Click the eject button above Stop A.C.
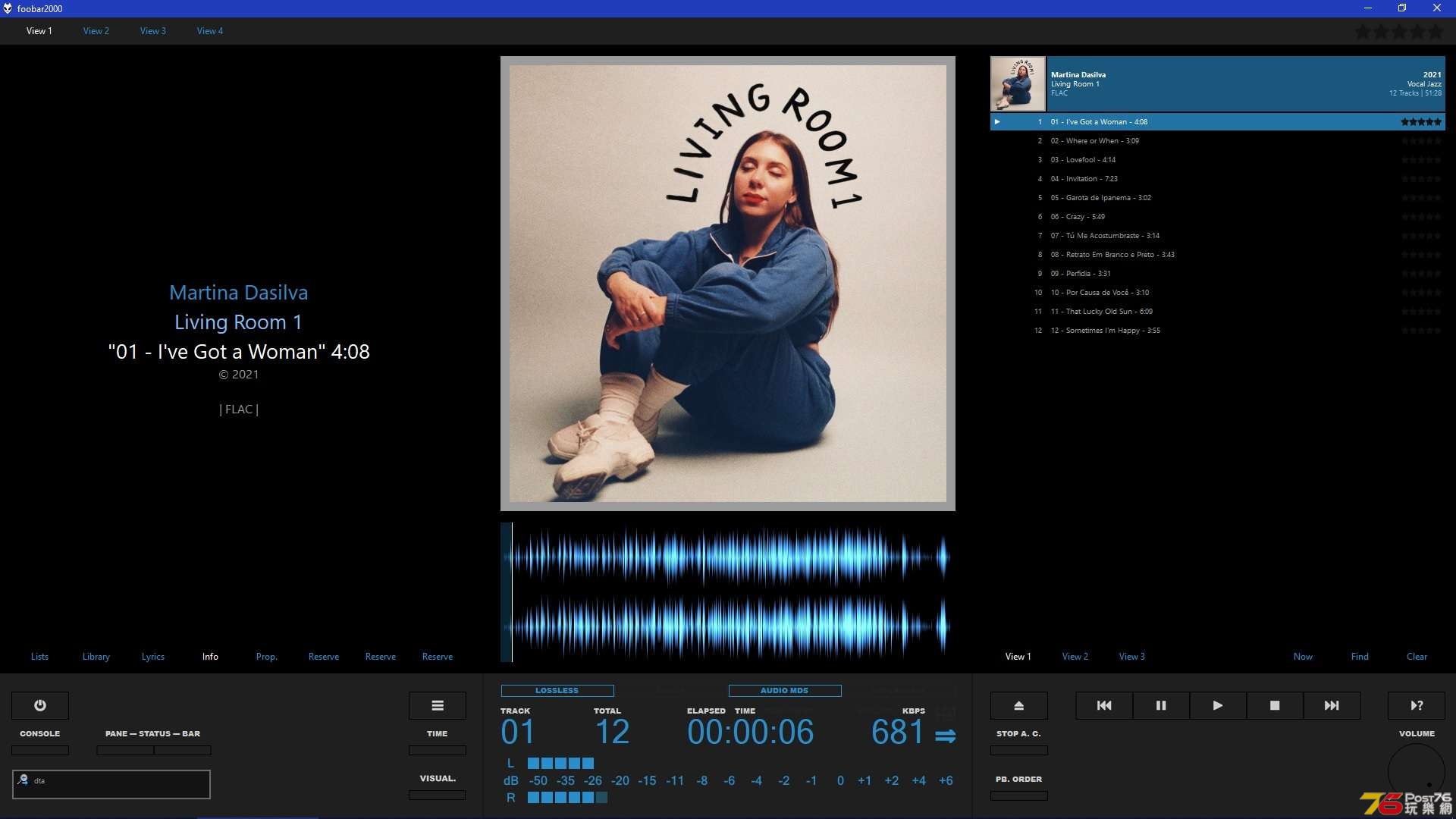This screenshot has width=1456, height=819. coord(1019,705)
